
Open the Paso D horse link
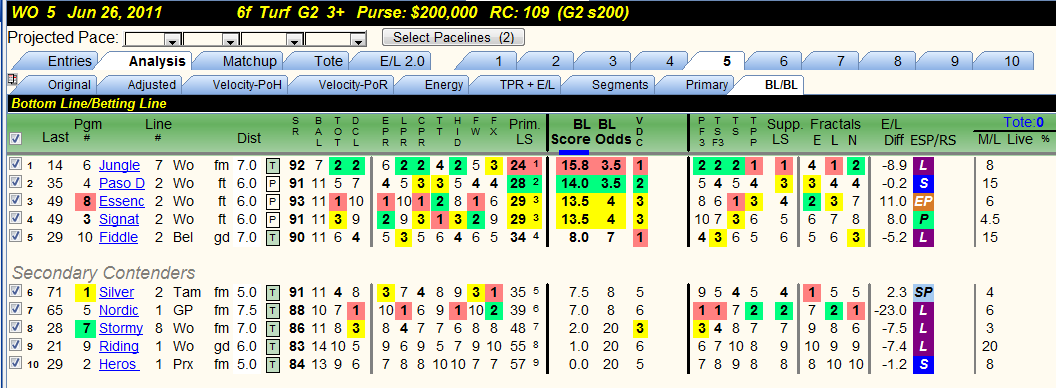point(122,183)
